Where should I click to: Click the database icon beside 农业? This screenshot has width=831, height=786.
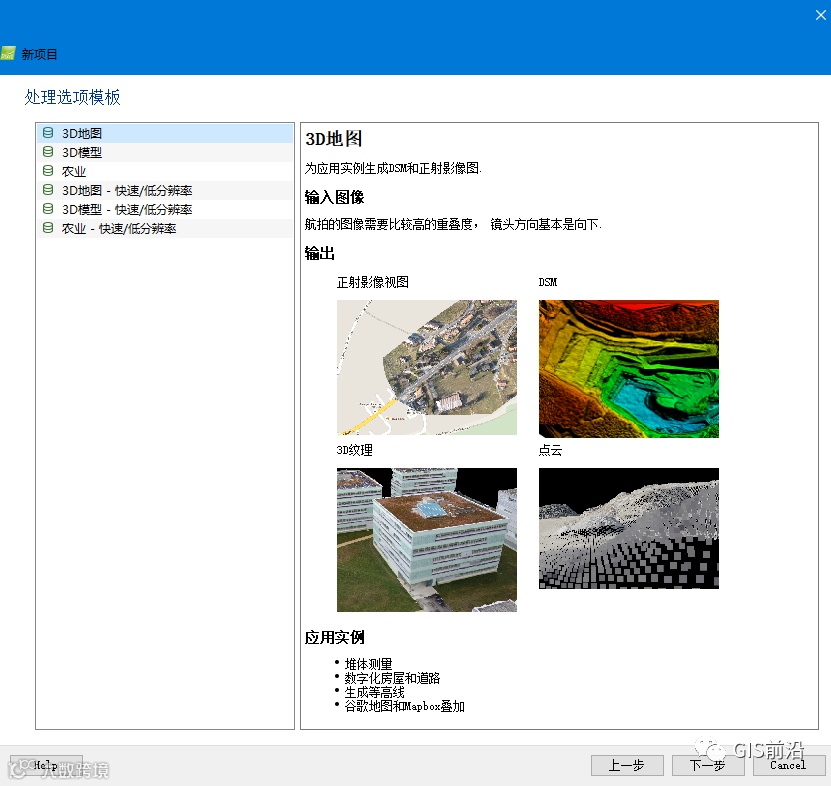pyautogui.click(x=48, y=171)
